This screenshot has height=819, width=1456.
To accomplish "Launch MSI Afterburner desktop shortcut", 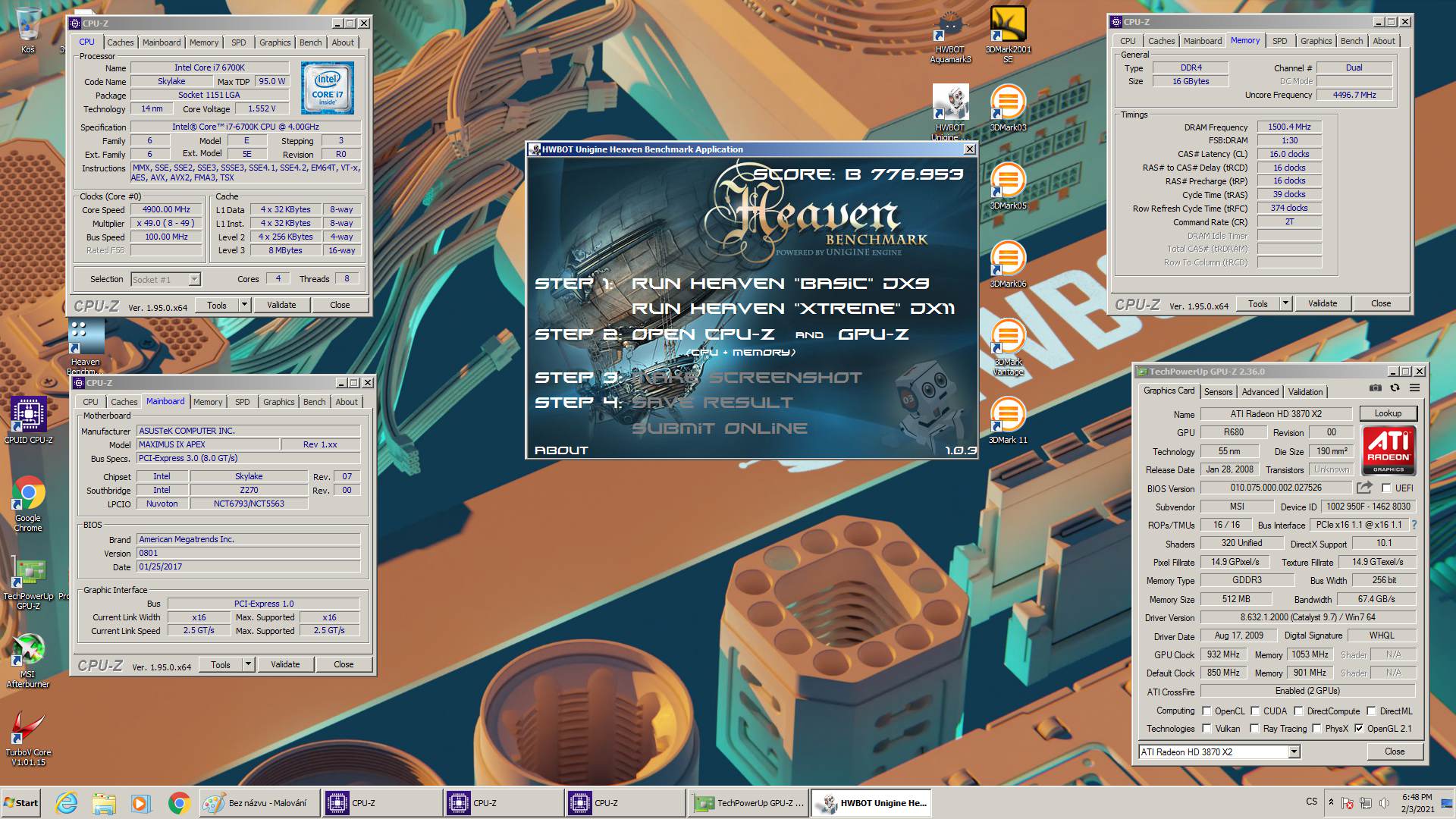I will 28,661.
